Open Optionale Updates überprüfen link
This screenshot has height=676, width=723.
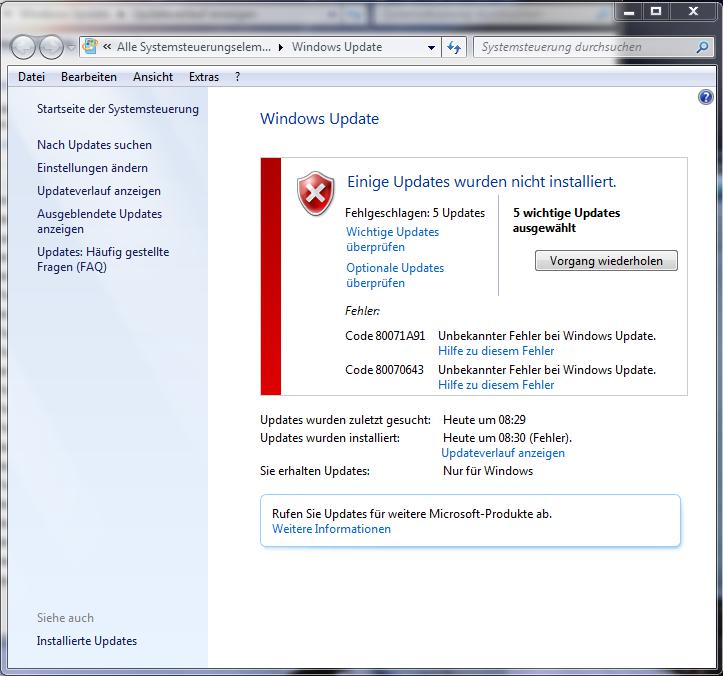pos(395,275)
